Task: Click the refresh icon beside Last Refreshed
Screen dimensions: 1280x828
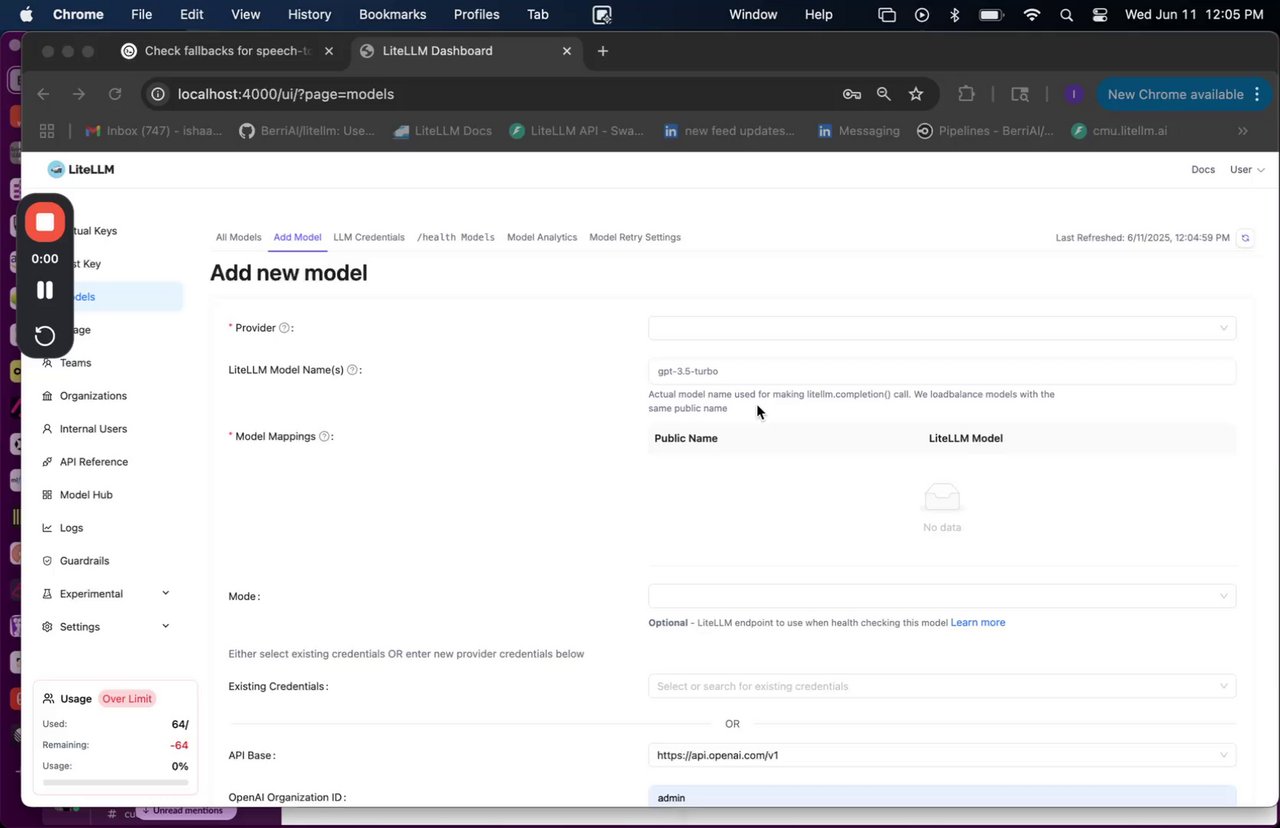Action: (x=1245, y=238)
